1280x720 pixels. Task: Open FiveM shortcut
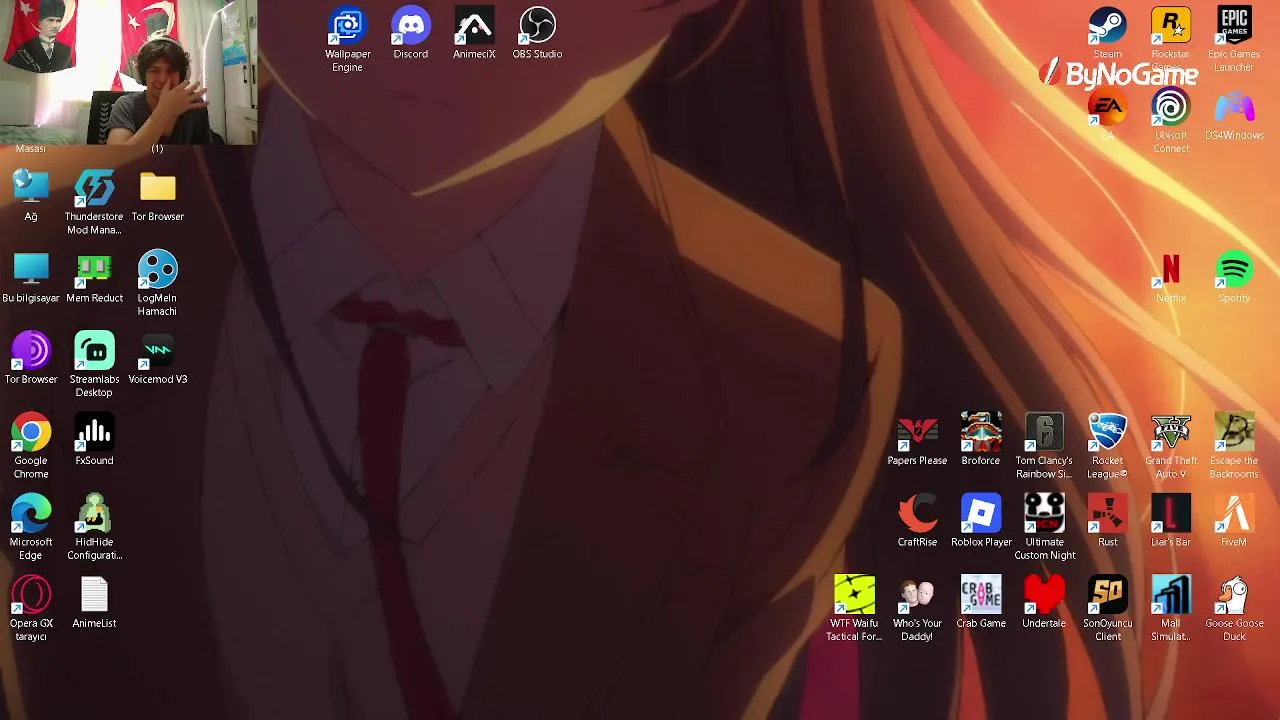pyautogui.click(x=1234, y=514)
